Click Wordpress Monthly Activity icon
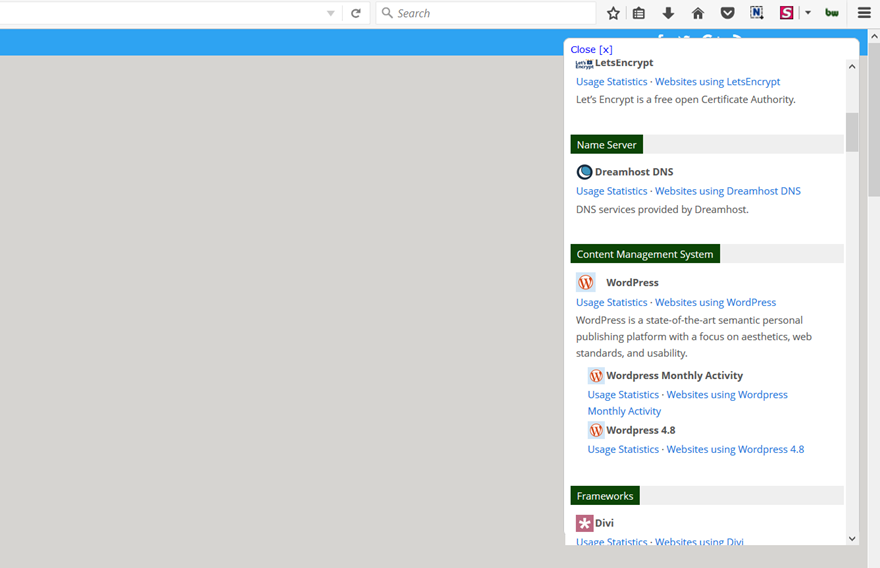The width and height of the screenshot is (880, 568). (595, 375)
